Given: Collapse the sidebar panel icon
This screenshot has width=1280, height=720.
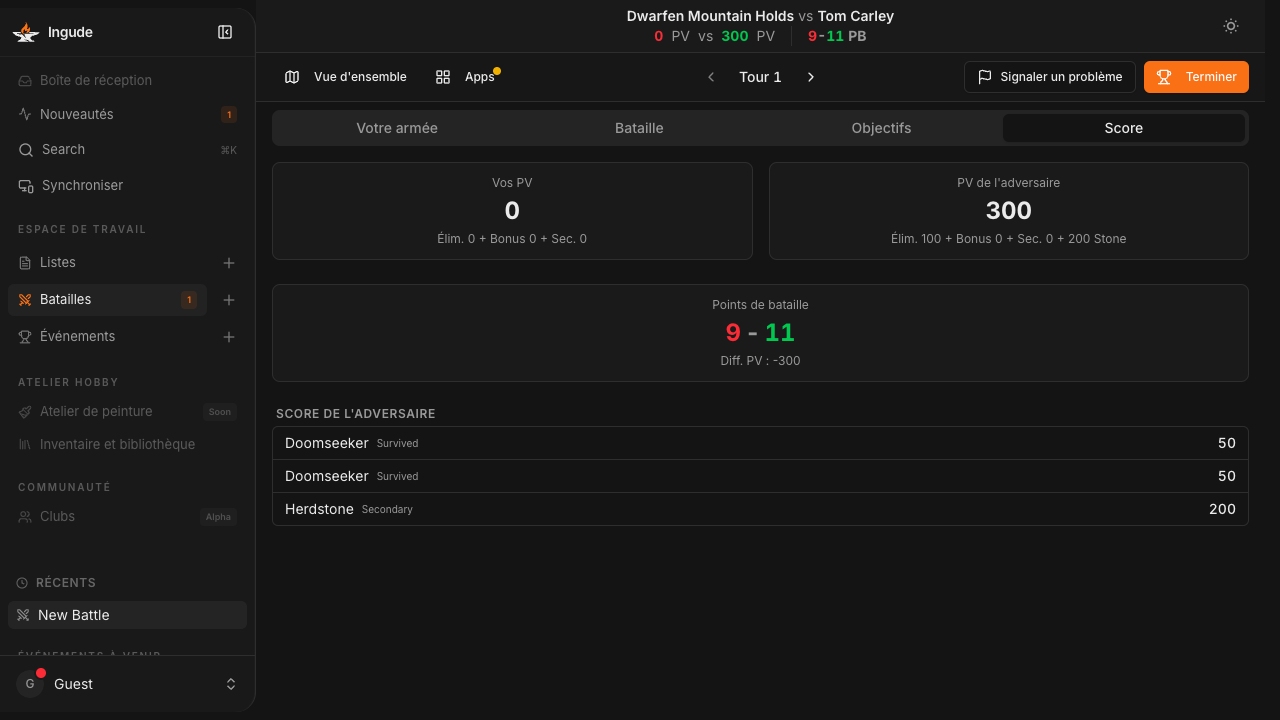Looking at the screenshot, I should [225, 32].
